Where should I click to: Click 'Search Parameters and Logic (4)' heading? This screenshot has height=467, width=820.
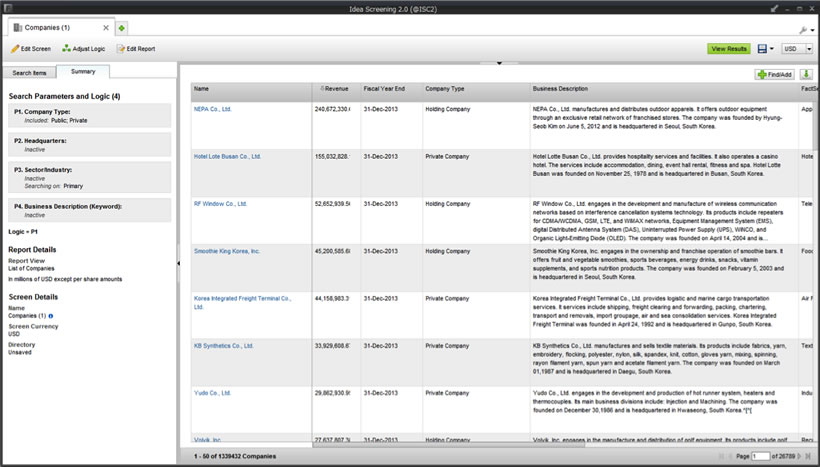[x=64, y=96]
